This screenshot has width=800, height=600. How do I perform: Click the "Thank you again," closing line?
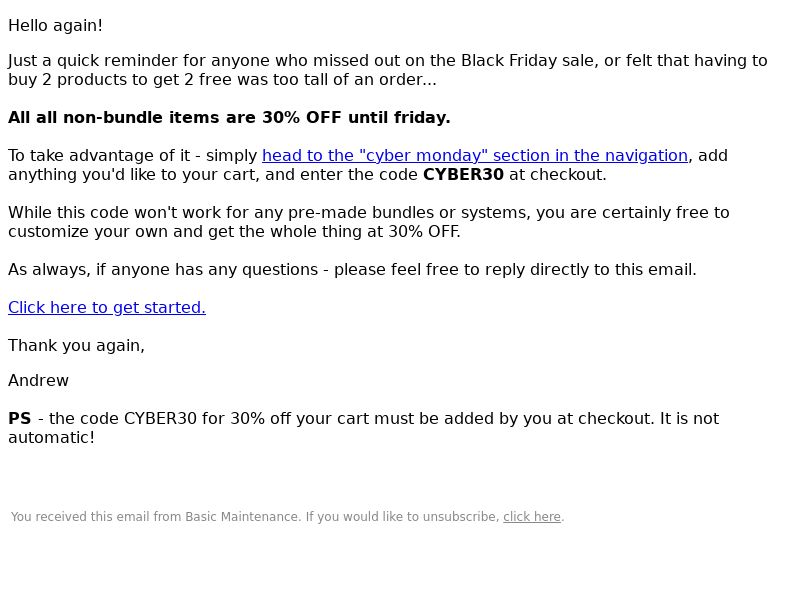click(77, 345)
